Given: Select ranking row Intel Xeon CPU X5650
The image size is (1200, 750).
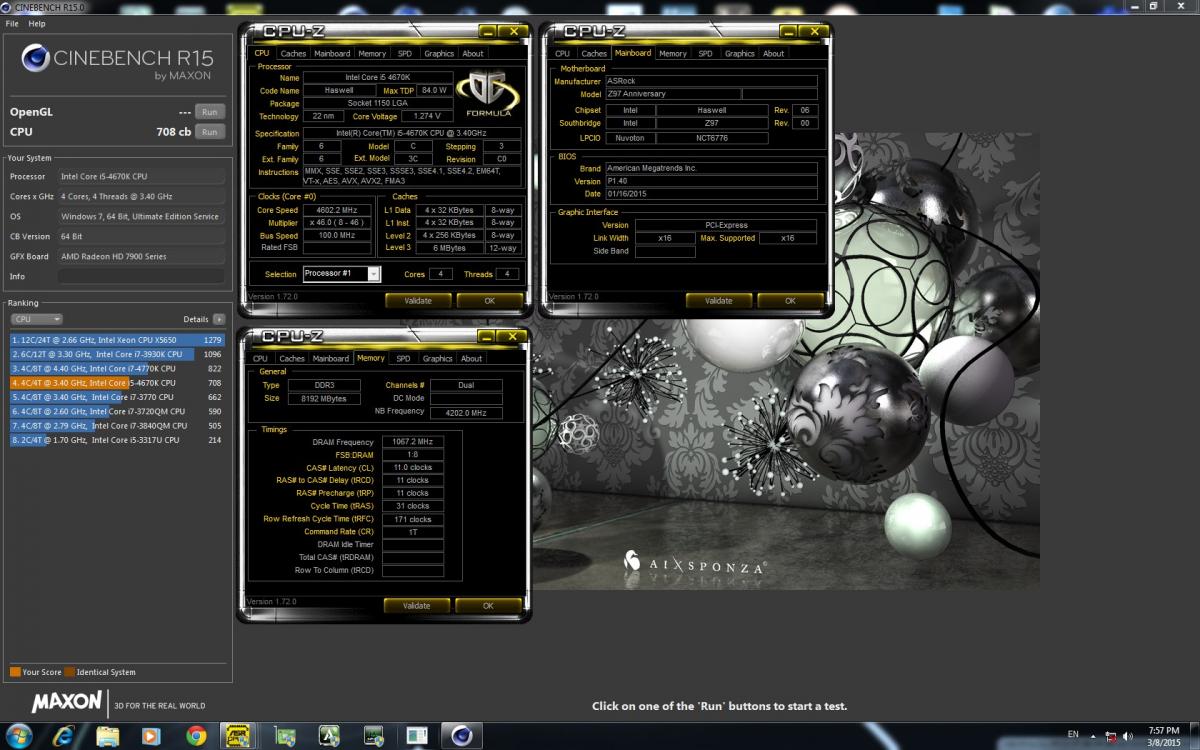Looking at the screenshot, I should (118, 340).
